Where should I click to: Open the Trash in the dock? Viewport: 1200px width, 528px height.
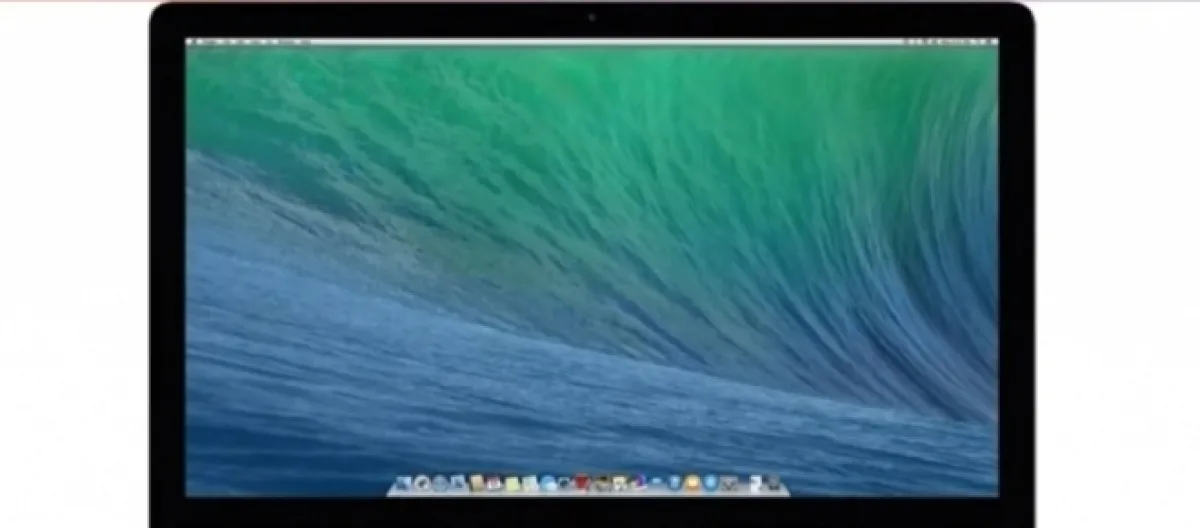coord(775,484)
